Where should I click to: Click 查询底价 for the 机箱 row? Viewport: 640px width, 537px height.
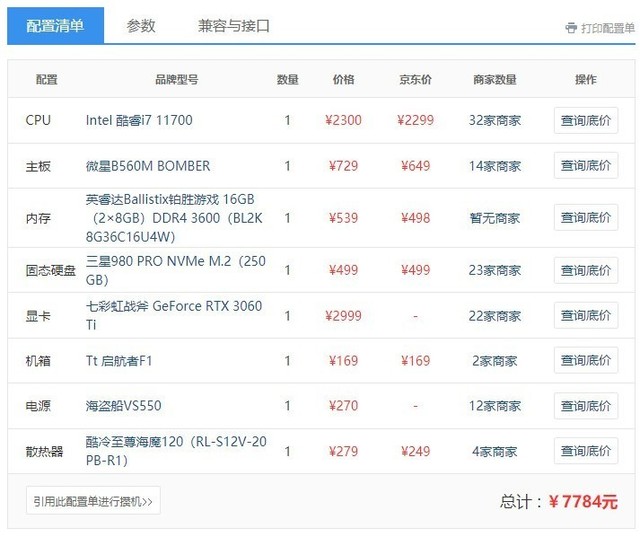tap(586, 360)
